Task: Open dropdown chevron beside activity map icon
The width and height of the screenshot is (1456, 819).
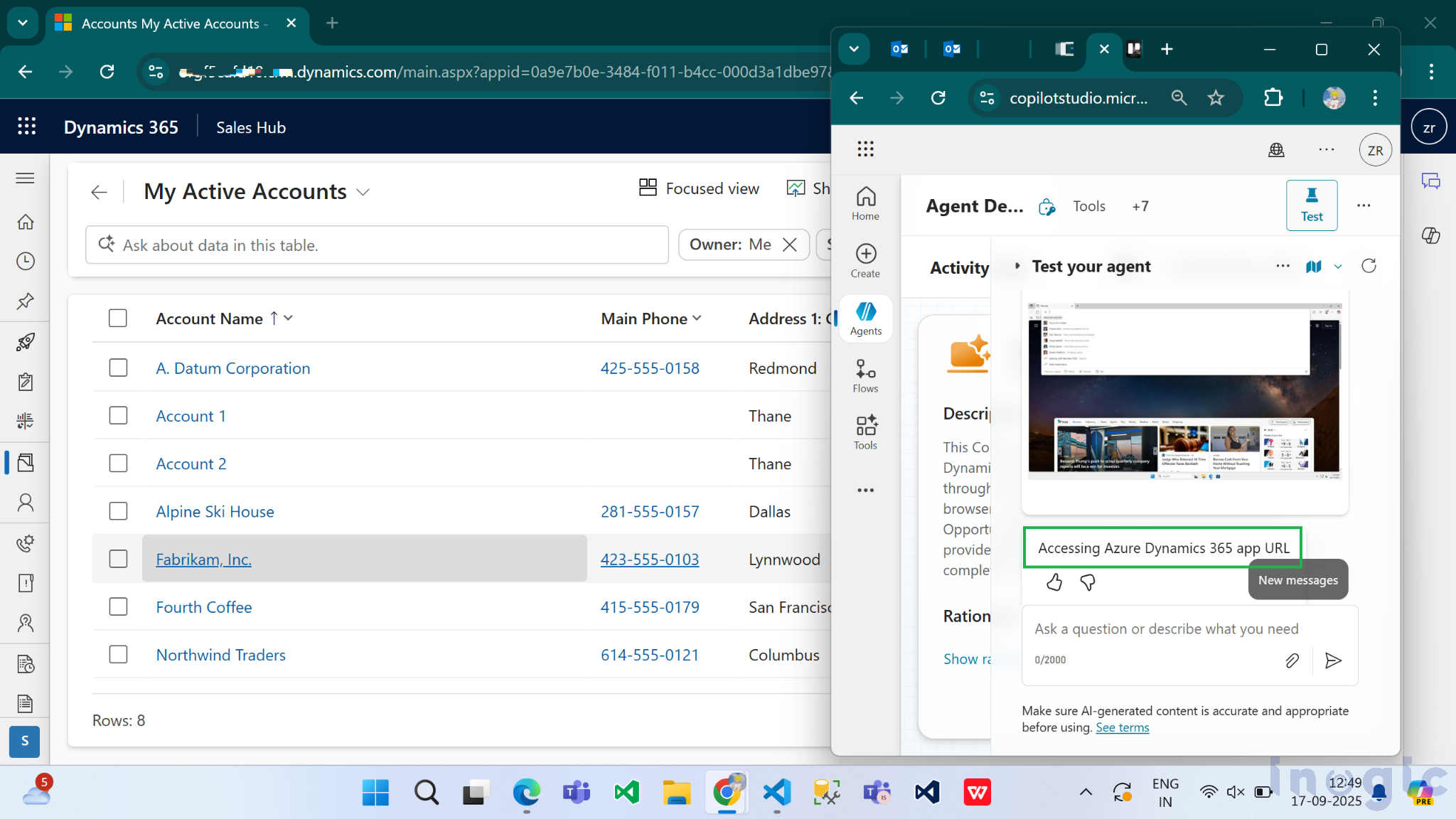Action: (x=1338, y=267)
